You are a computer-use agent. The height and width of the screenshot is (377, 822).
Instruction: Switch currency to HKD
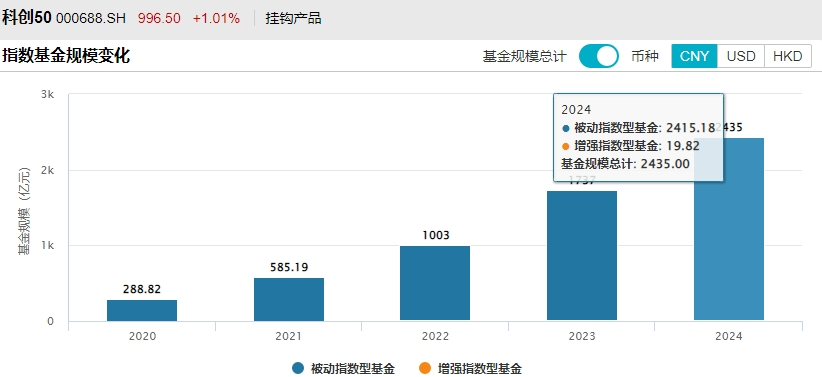click(787, 56)
